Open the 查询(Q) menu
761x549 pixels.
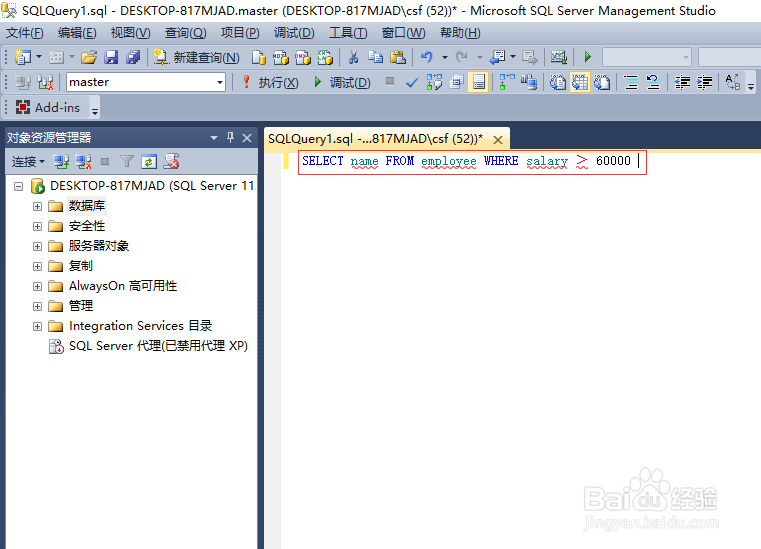186,33
